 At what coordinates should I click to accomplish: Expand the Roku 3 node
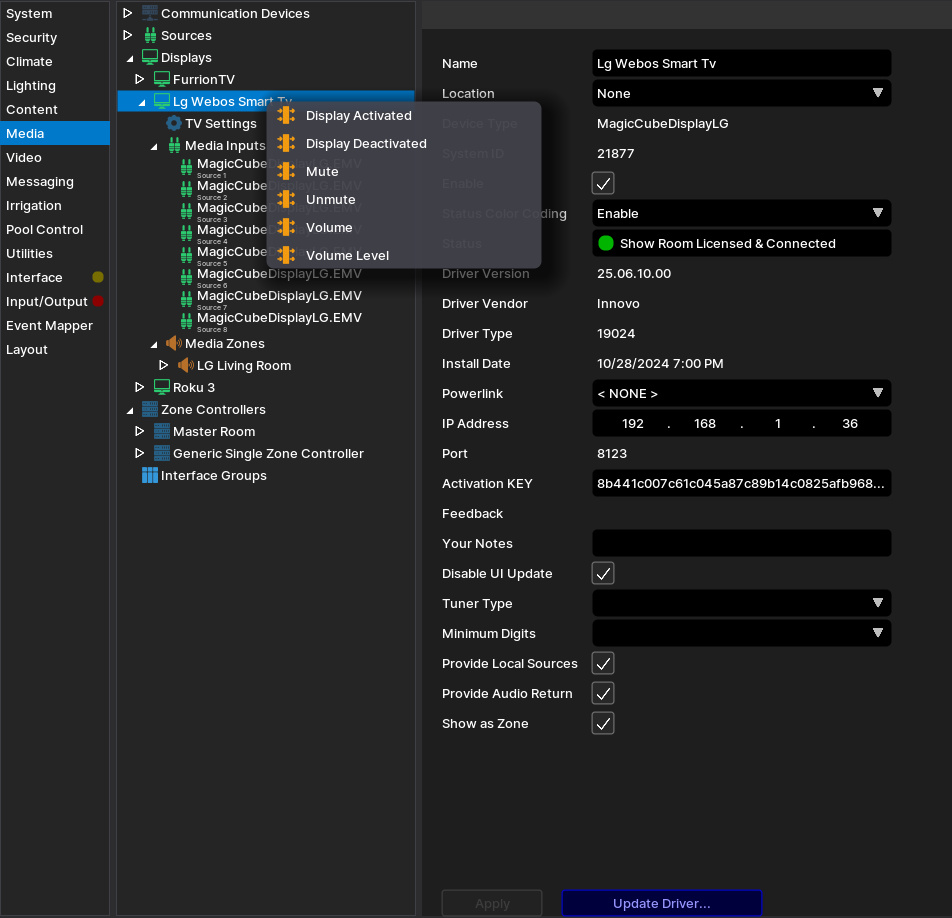point(140,387)
